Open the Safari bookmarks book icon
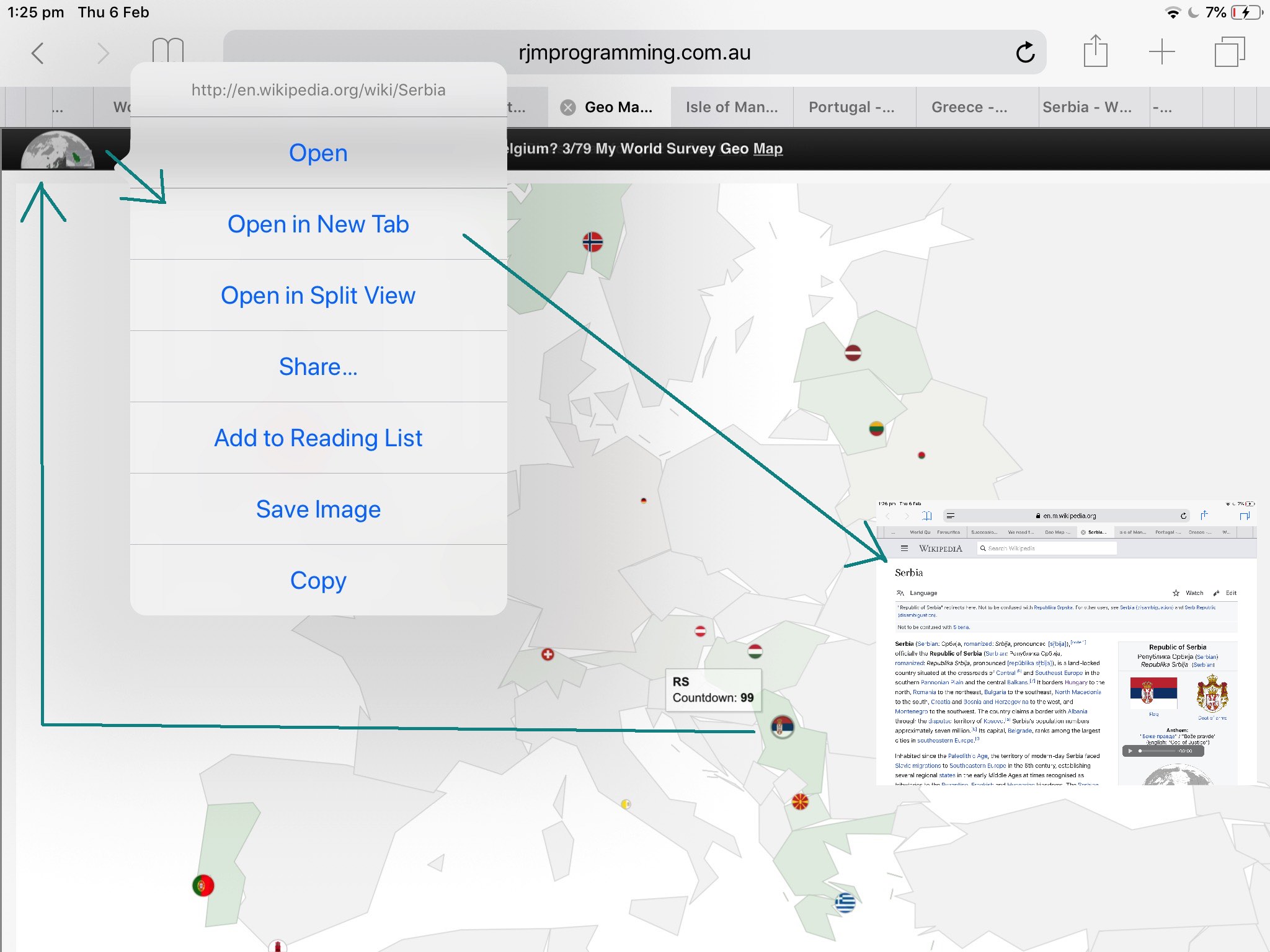This screenshot has width=1270, height=952. point(167,50)
